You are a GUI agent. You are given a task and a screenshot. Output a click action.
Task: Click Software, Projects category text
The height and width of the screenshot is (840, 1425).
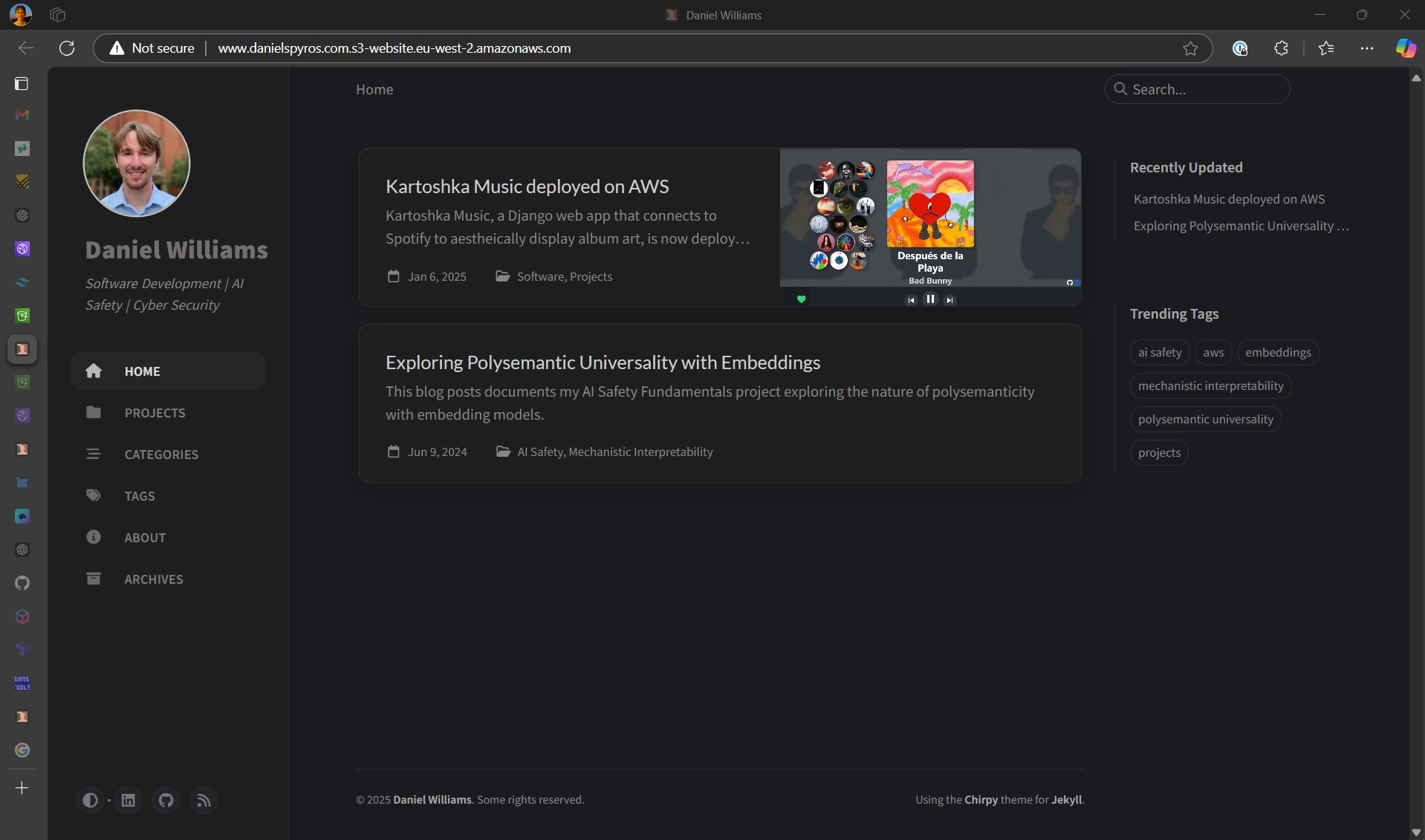tap(565, 276)
